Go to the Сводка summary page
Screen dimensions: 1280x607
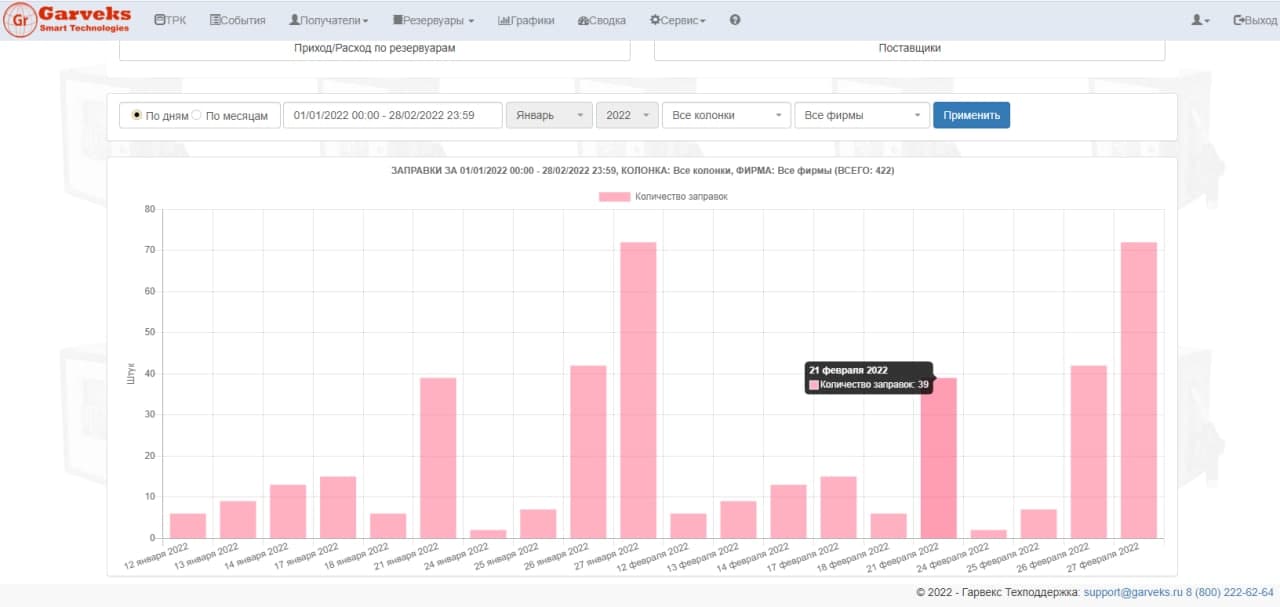click(602, 20)
